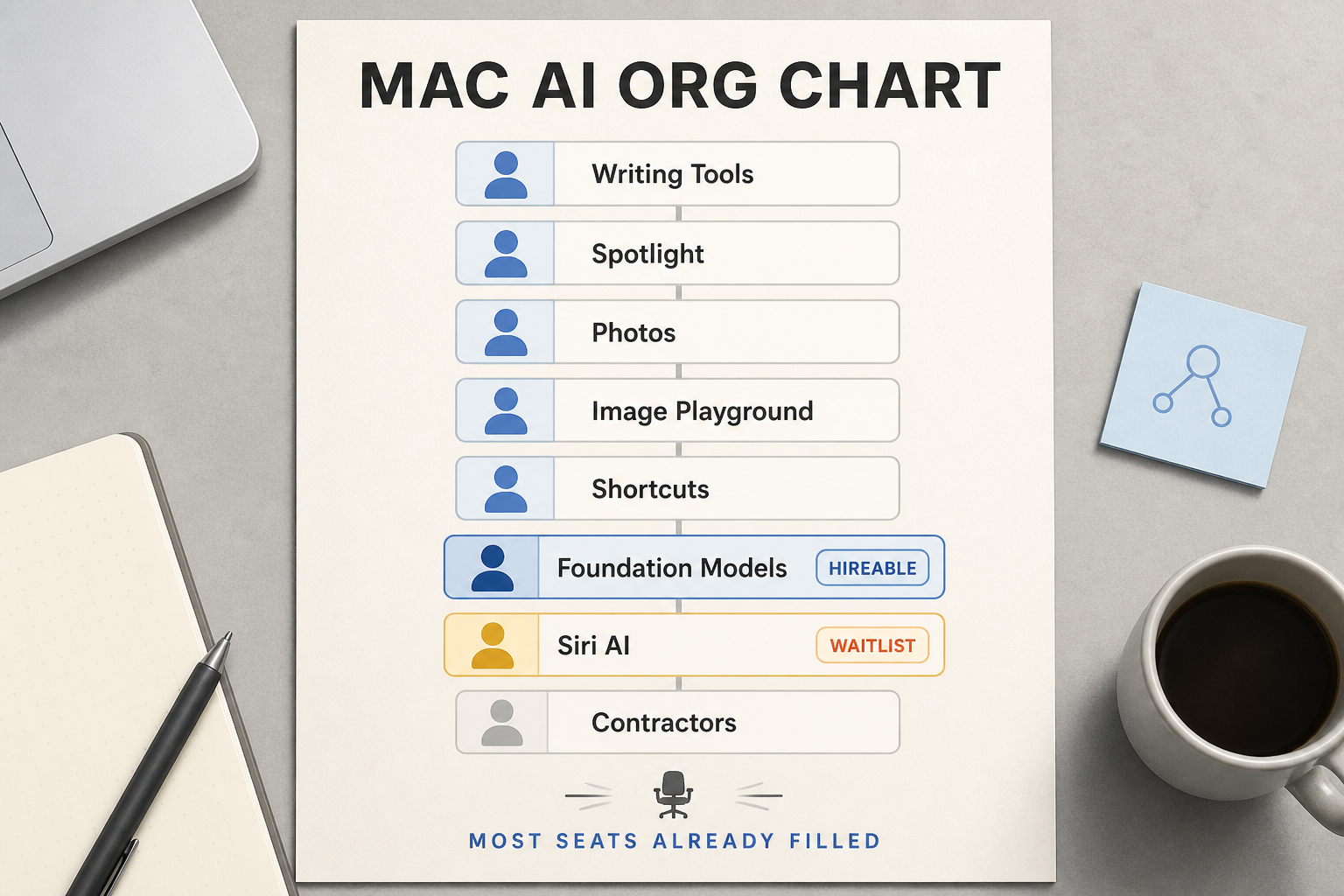Click the MAC AI ORG CHART title

point(680,86)
